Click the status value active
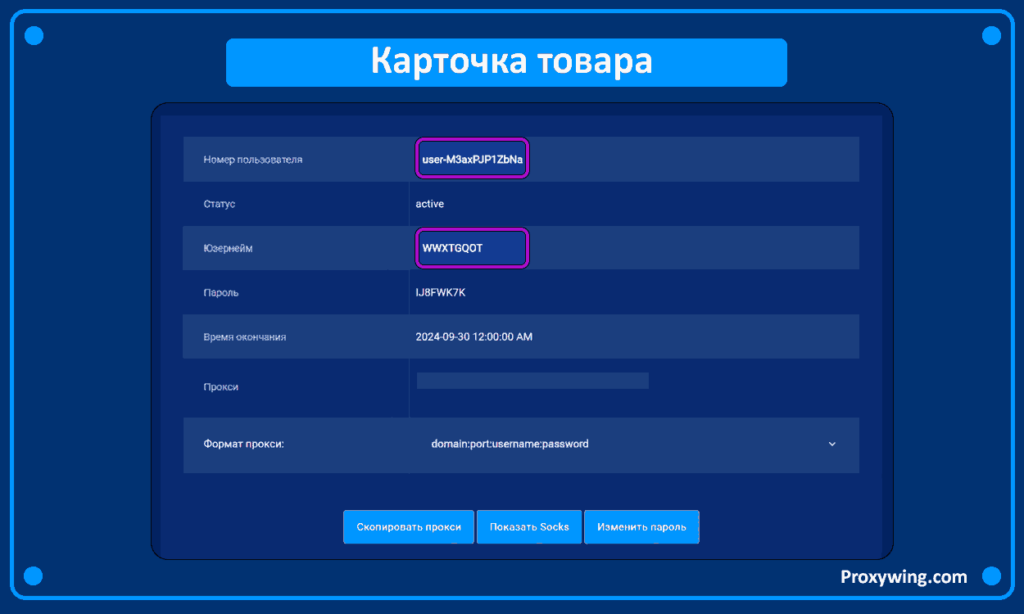The image size is (1024, 614). click(430, 204)
